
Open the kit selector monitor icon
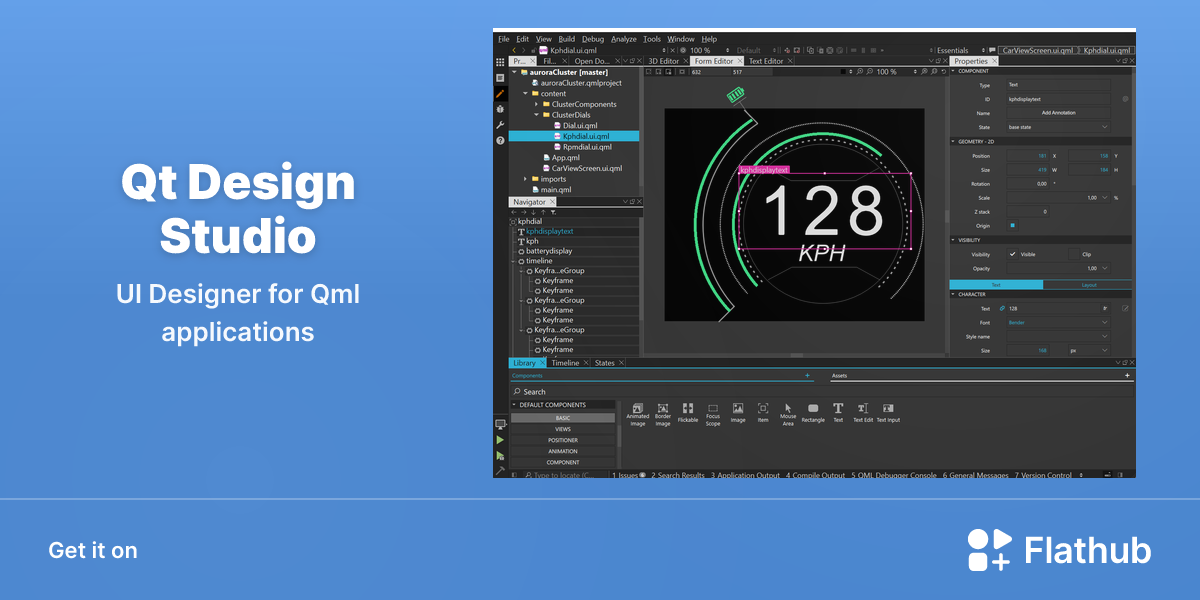click(x=500, y=424)
